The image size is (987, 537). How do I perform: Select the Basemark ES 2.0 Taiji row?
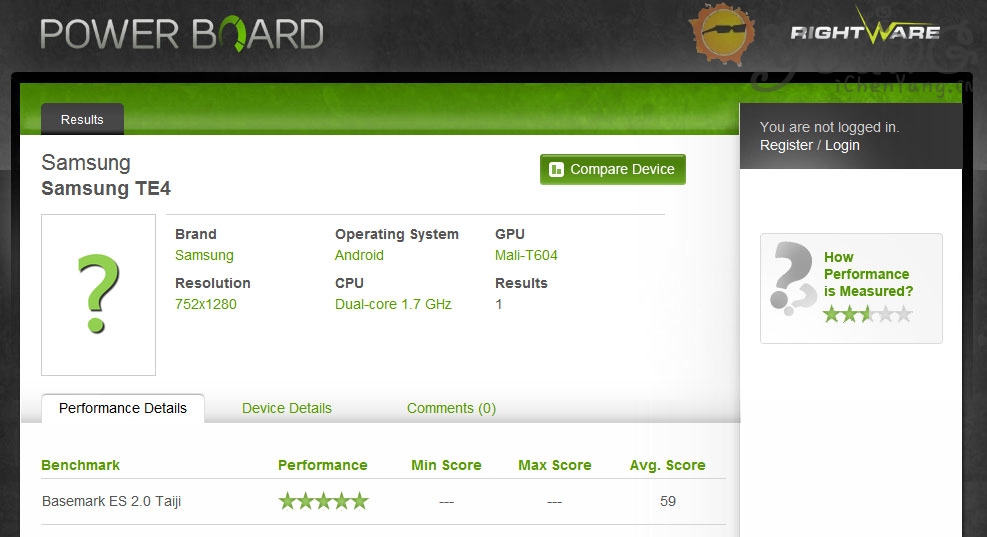(x=383, y=502)
